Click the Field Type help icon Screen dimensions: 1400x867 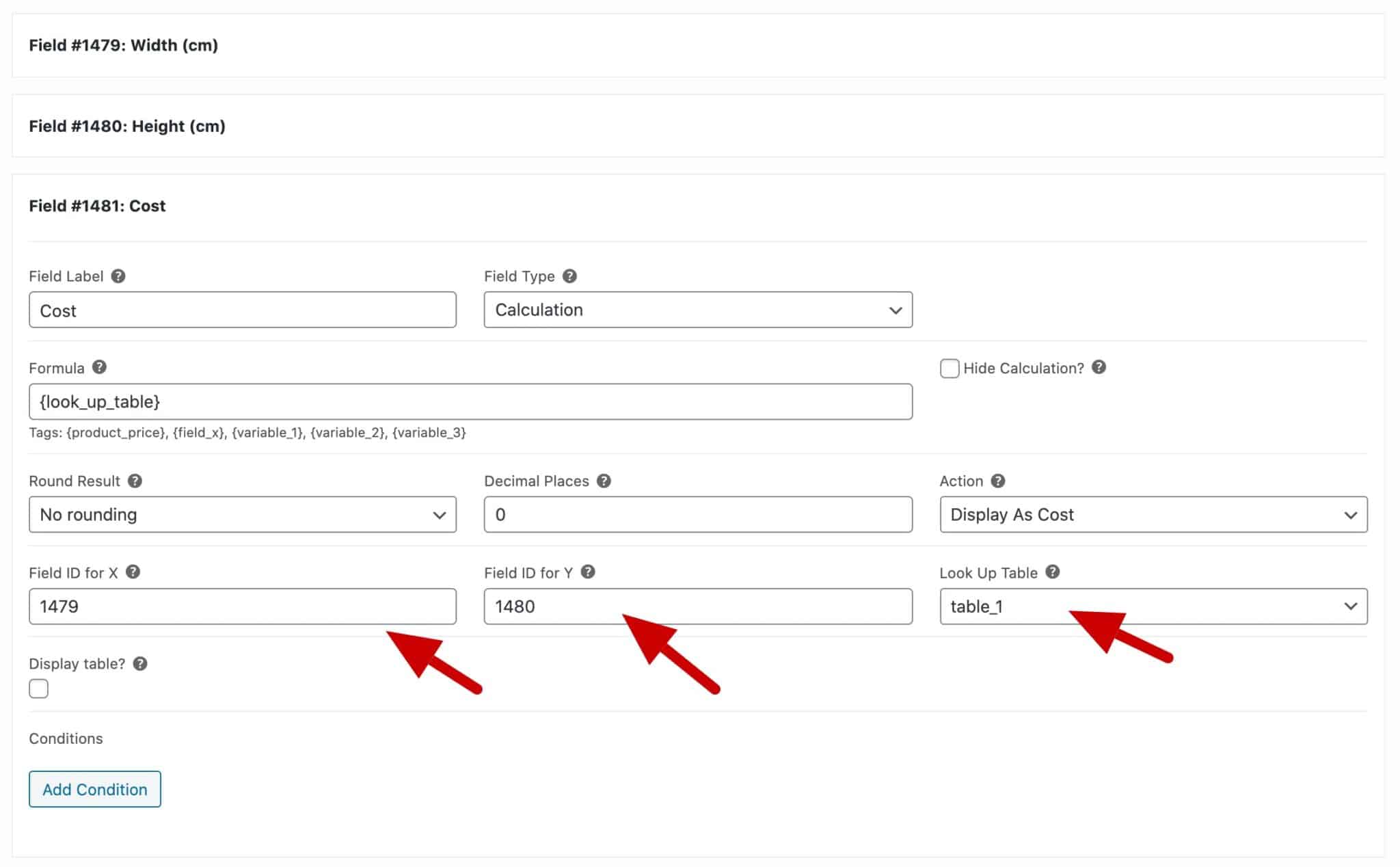pyautogui.click(x=569, y=276)
